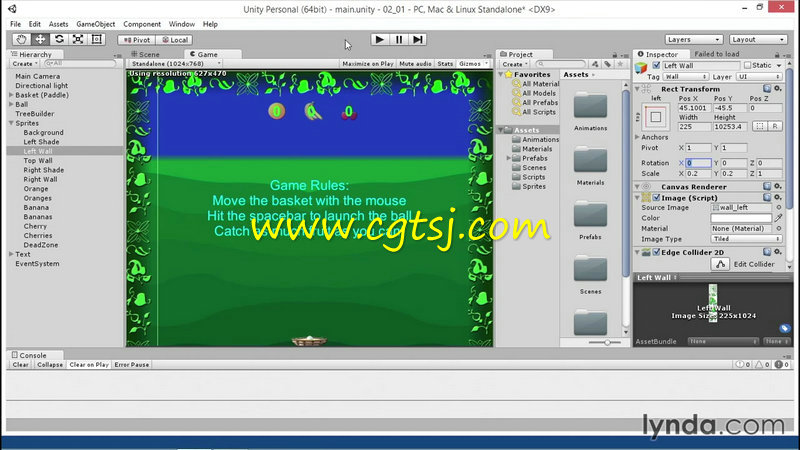The image size is (800, 450).
Task: Click Pos X input field
Action: [694, 108]
